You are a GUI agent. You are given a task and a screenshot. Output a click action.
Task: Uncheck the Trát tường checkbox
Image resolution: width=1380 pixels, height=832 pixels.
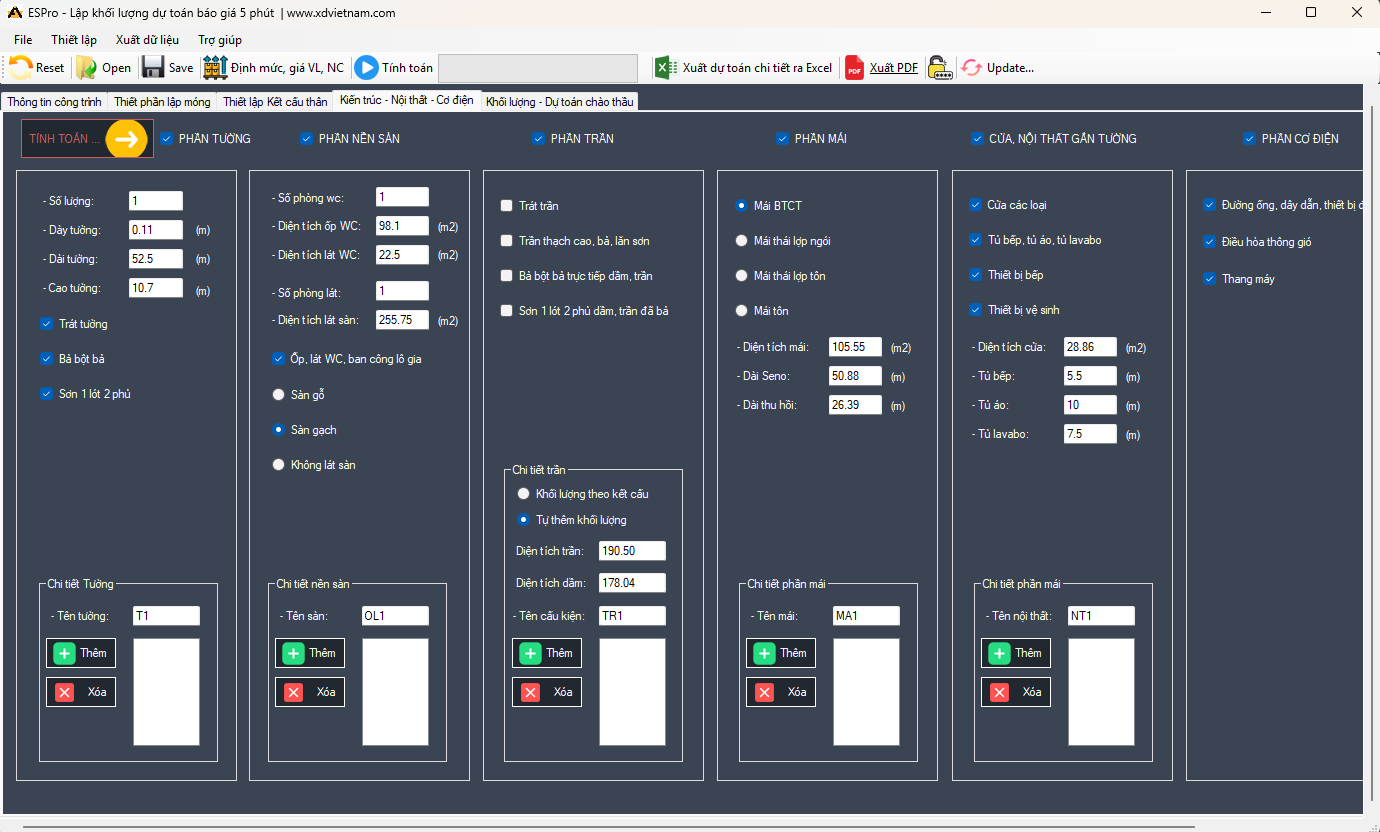coord(47,324)
